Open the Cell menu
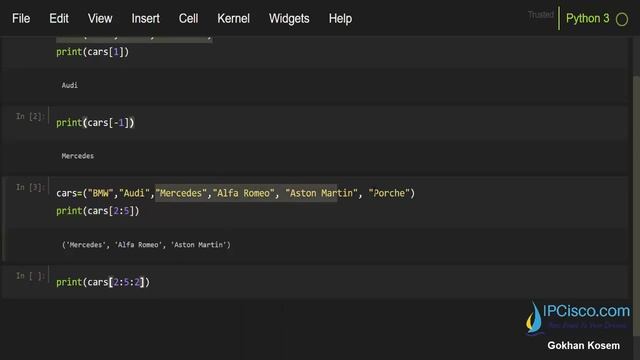The width and height of the screenshot is (640, 360). [x=188, y=18]
